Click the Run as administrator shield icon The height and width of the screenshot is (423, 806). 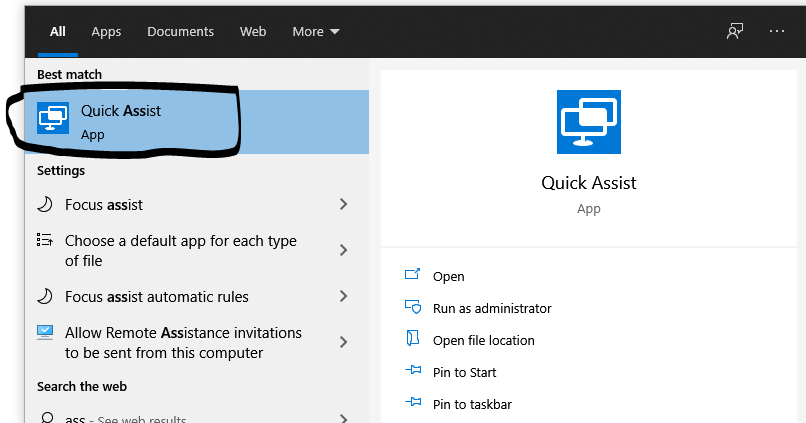[x=413, y=307]
